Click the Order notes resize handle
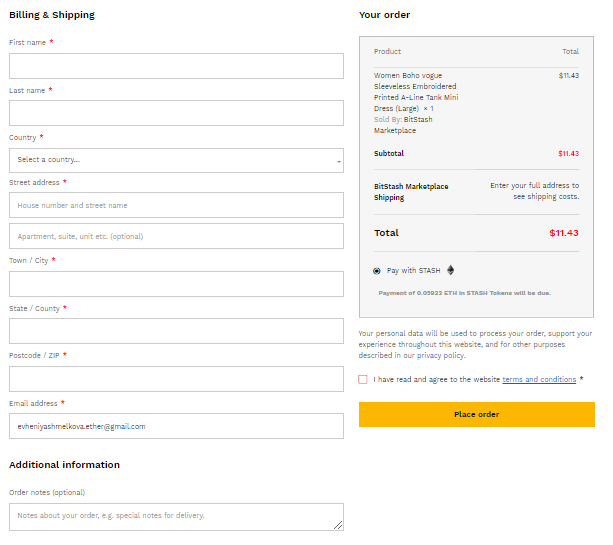 coord(338,525)
